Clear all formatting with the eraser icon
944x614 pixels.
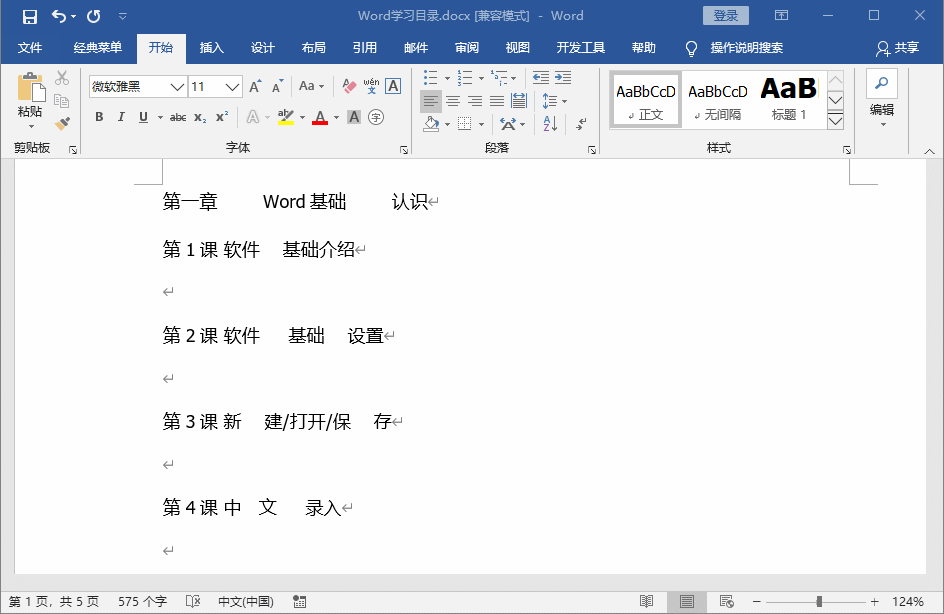pos(349,86)
